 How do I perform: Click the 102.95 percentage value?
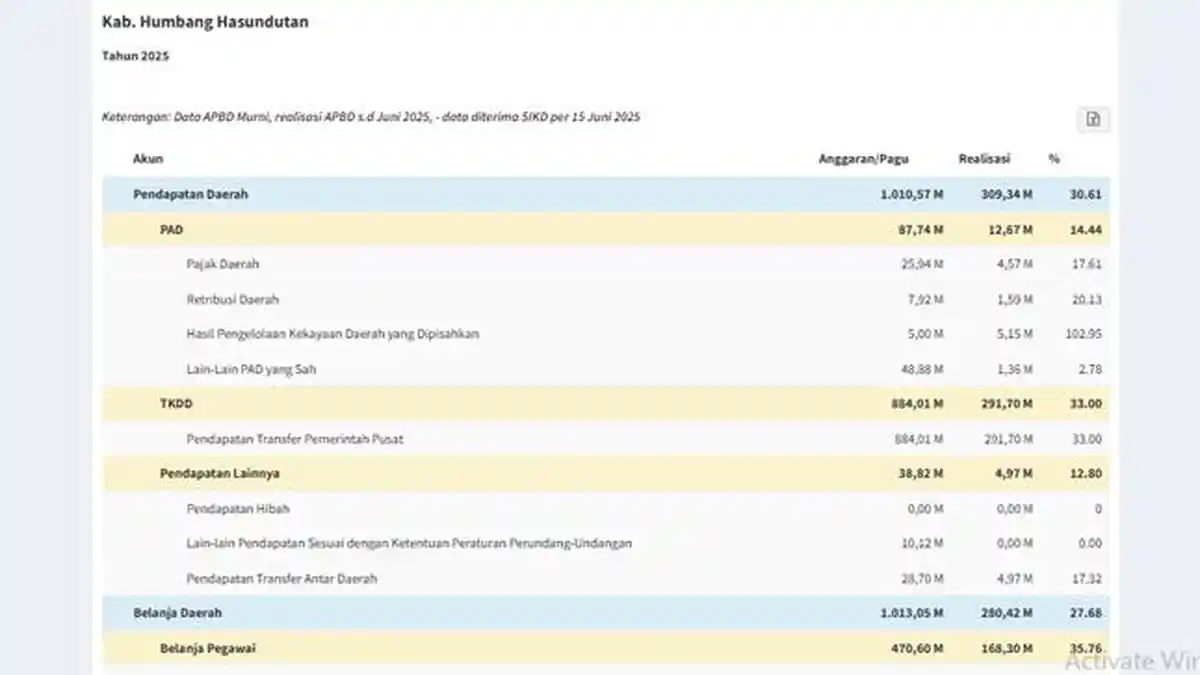[1083, 334]
